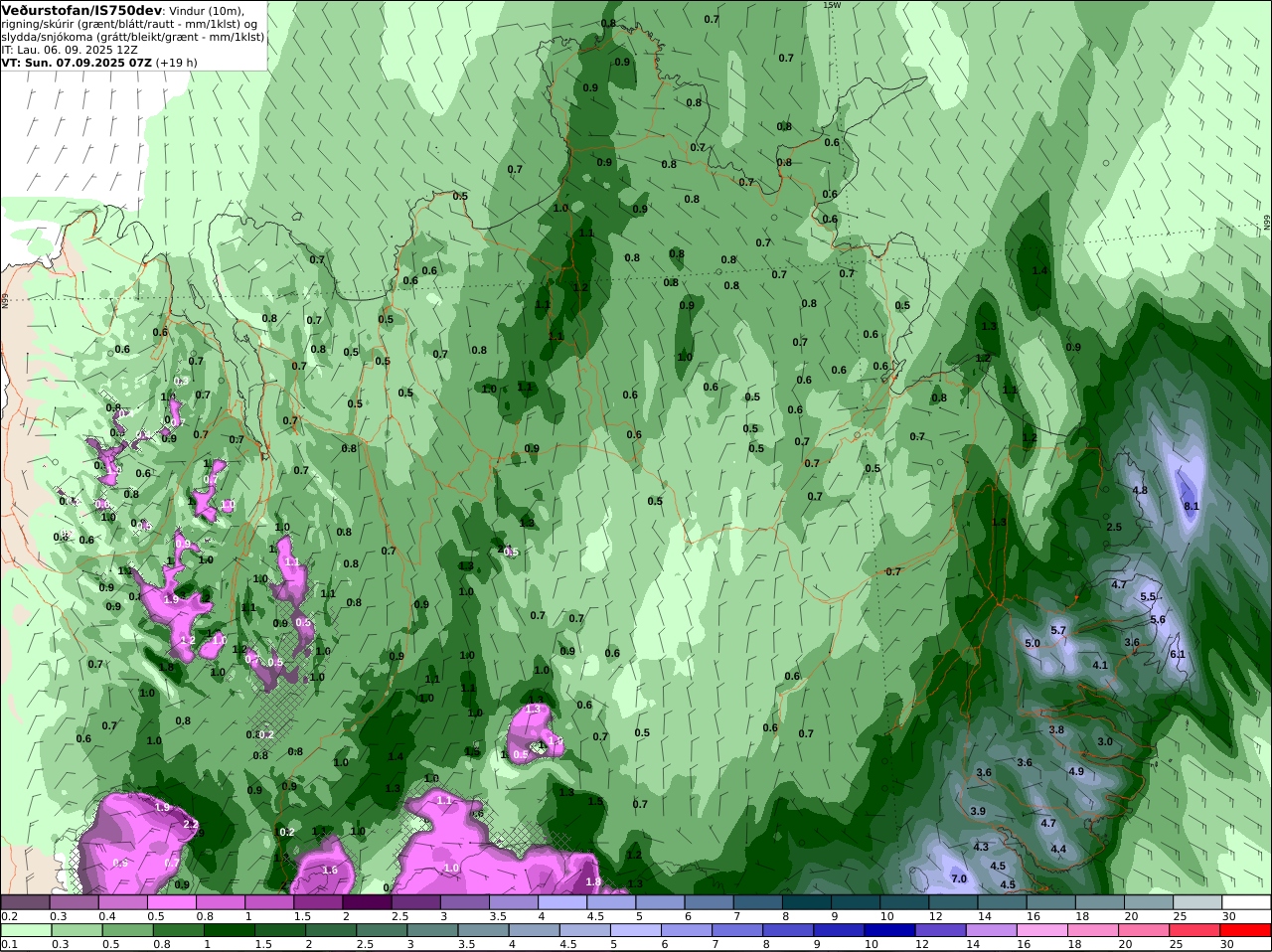This screenshot has height=952, width=1272.
Task: Click bottom legend light green swatch between 0.1 and 0.3
Action: (x=26, y=931)
